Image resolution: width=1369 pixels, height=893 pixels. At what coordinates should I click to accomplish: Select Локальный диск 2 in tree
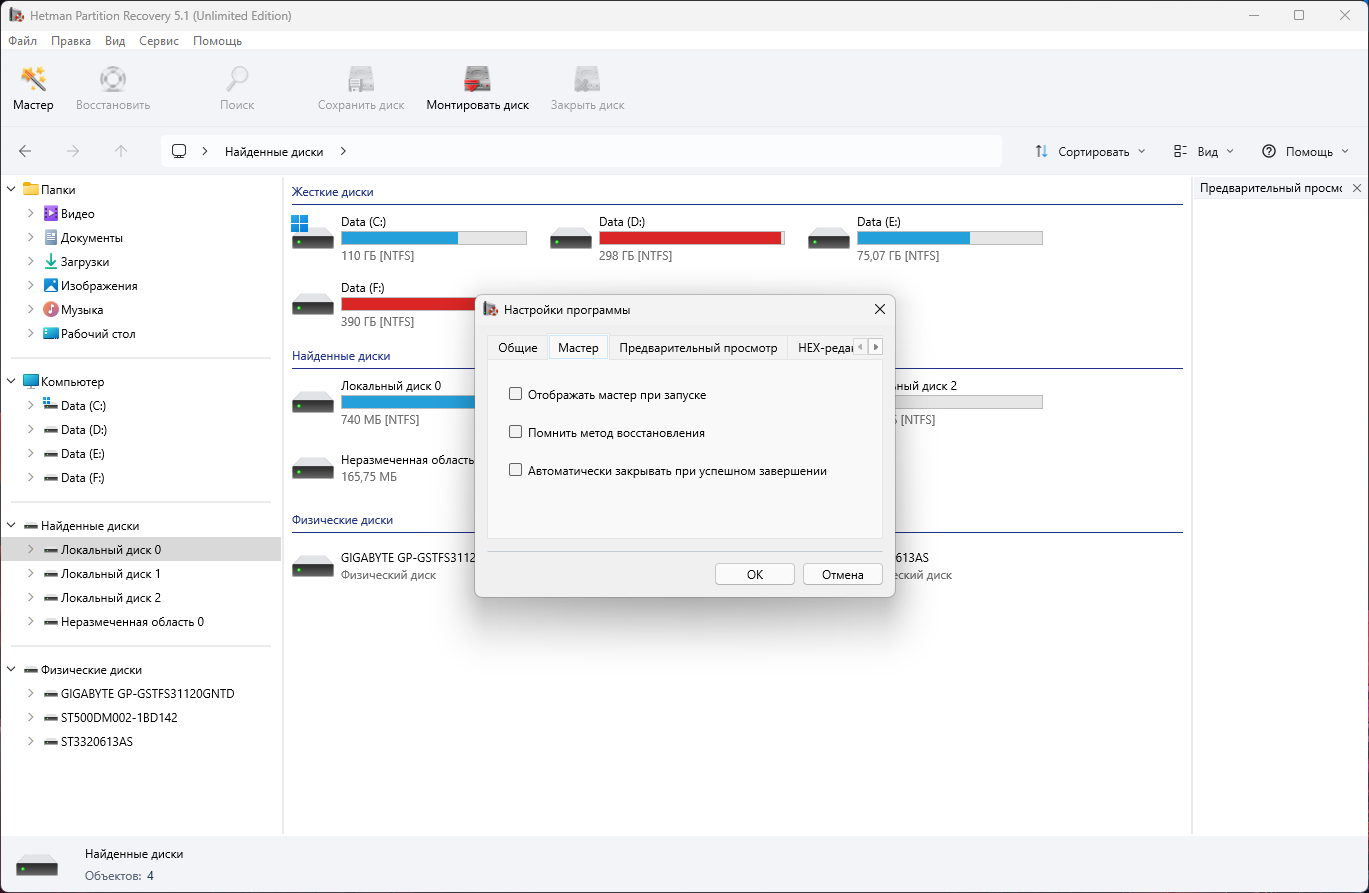coord(111,597)
